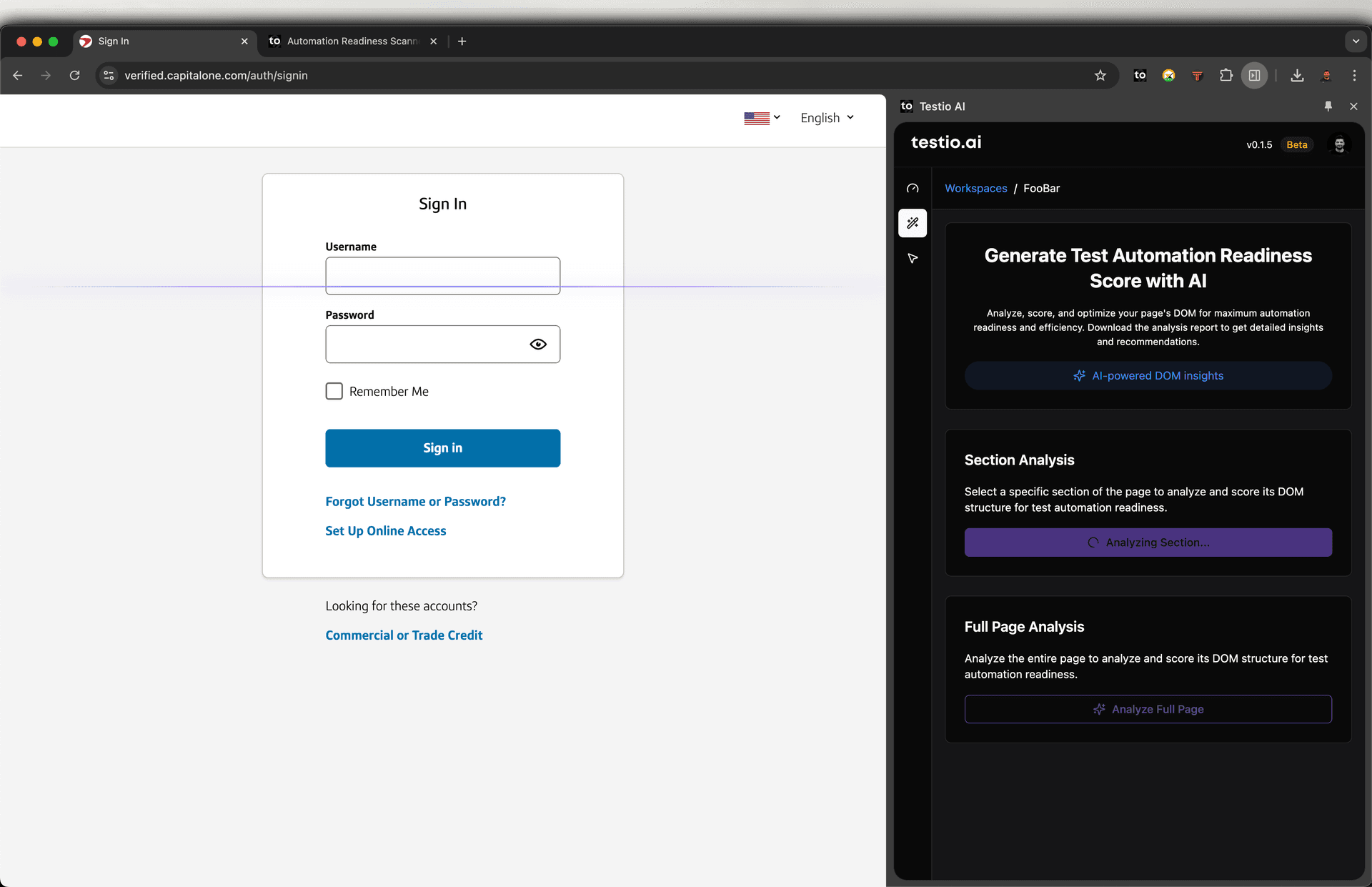
Task: Show password with the eye icon
Action: (x=538, y=345)
